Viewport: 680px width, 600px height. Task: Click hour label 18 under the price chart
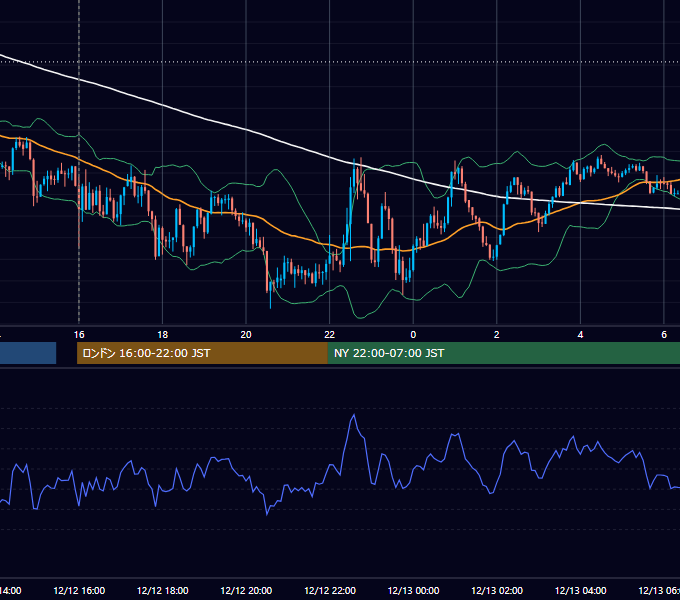(163, 335)
